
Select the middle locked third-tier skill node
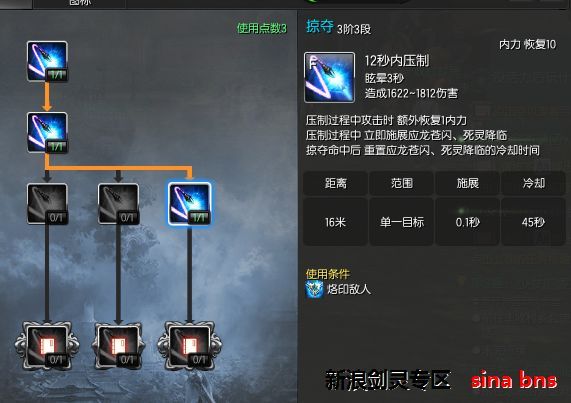(118, 204)
